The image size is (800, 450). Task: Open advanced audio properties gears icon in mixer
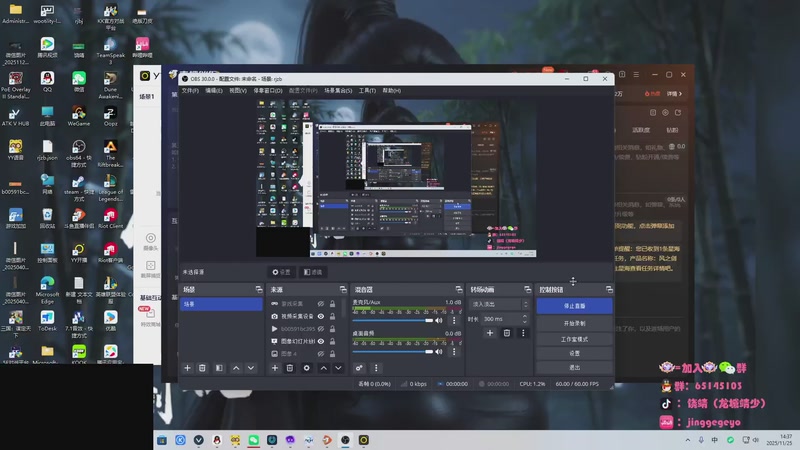tap(359, 368)
